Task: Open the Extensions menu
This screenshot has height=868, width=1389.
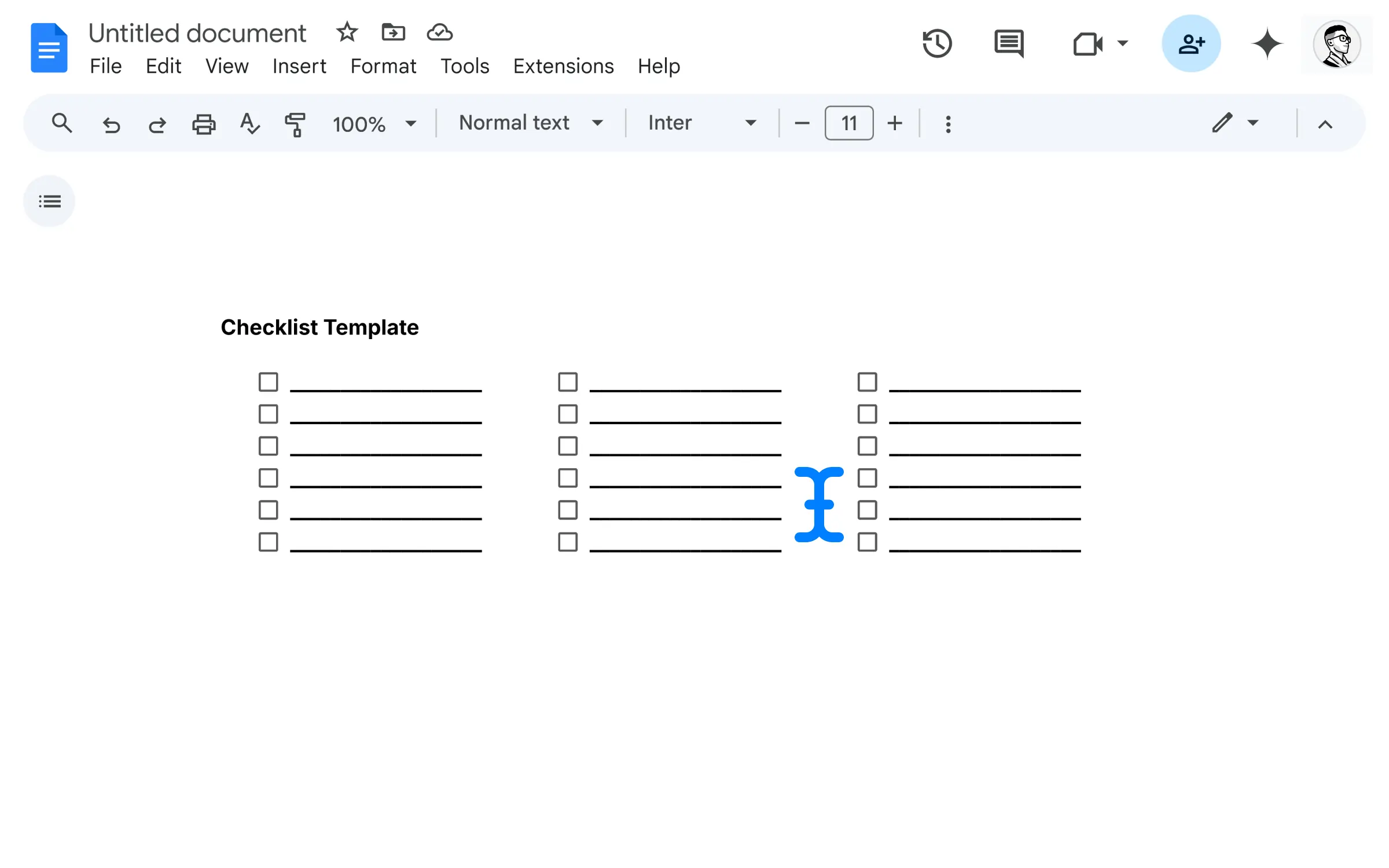Action: [x=563, y=66]
